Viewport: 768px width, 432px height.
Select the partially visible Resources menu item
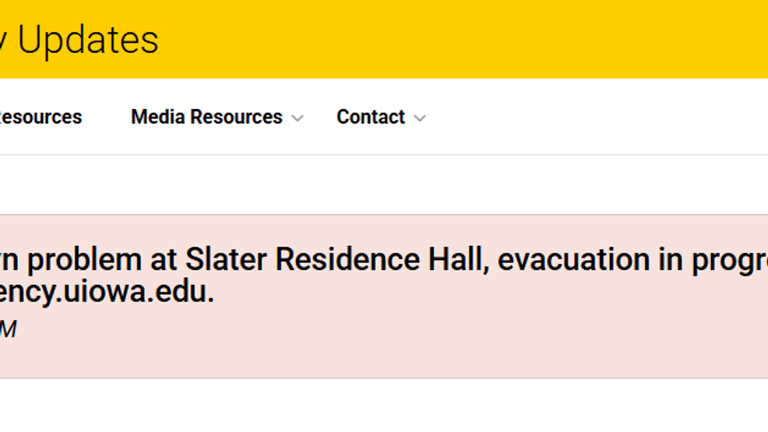tap(40, 117)
